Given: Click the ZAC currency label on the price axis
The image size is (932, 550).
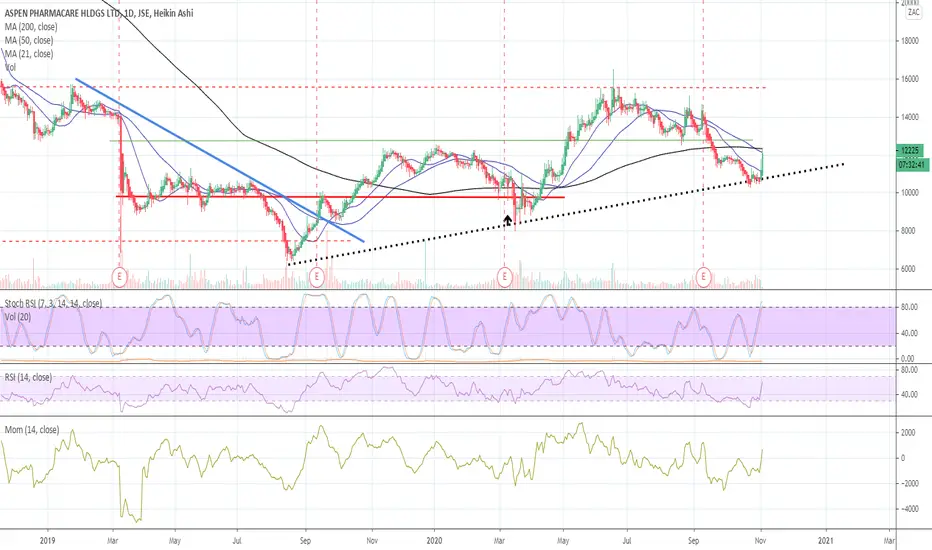Looking at the screenshot, I should point(914,13).
